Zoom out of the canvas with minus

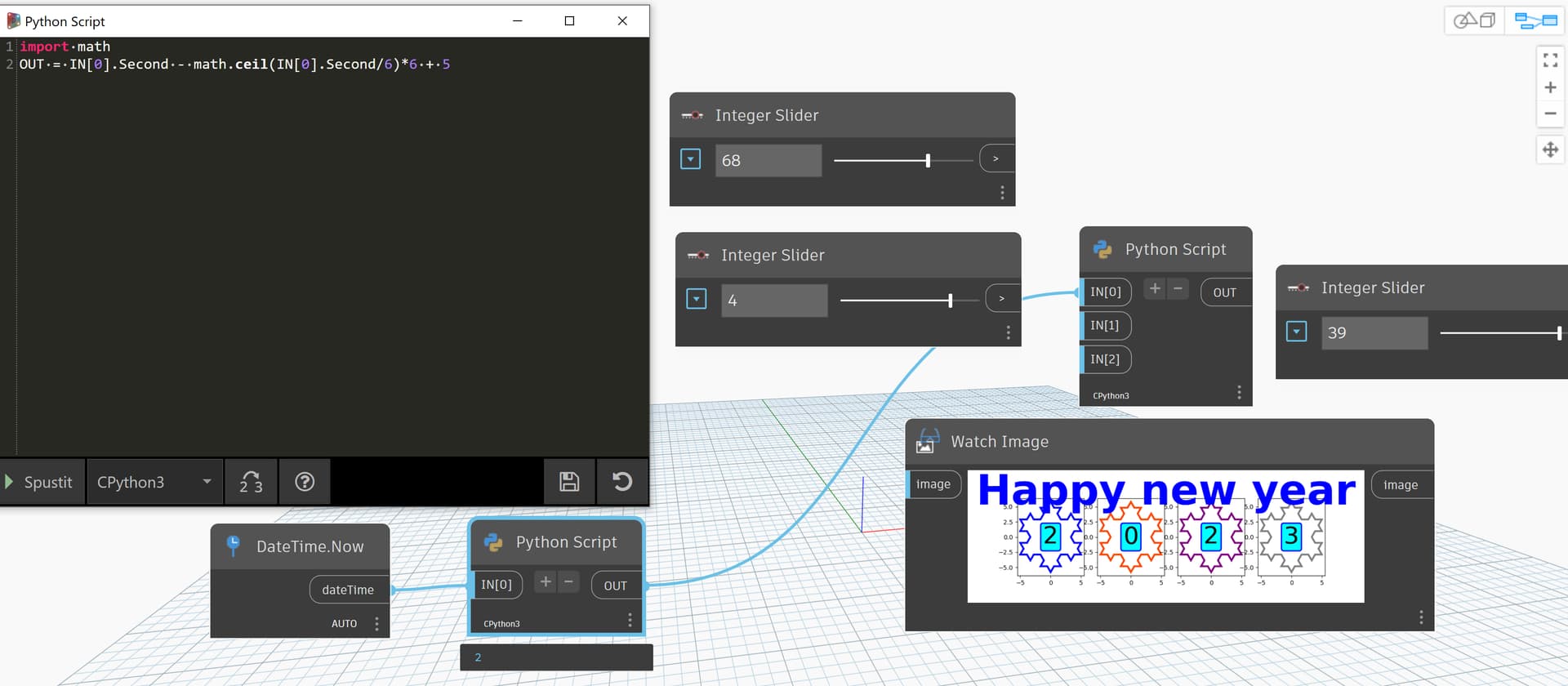pos(1550,114)
